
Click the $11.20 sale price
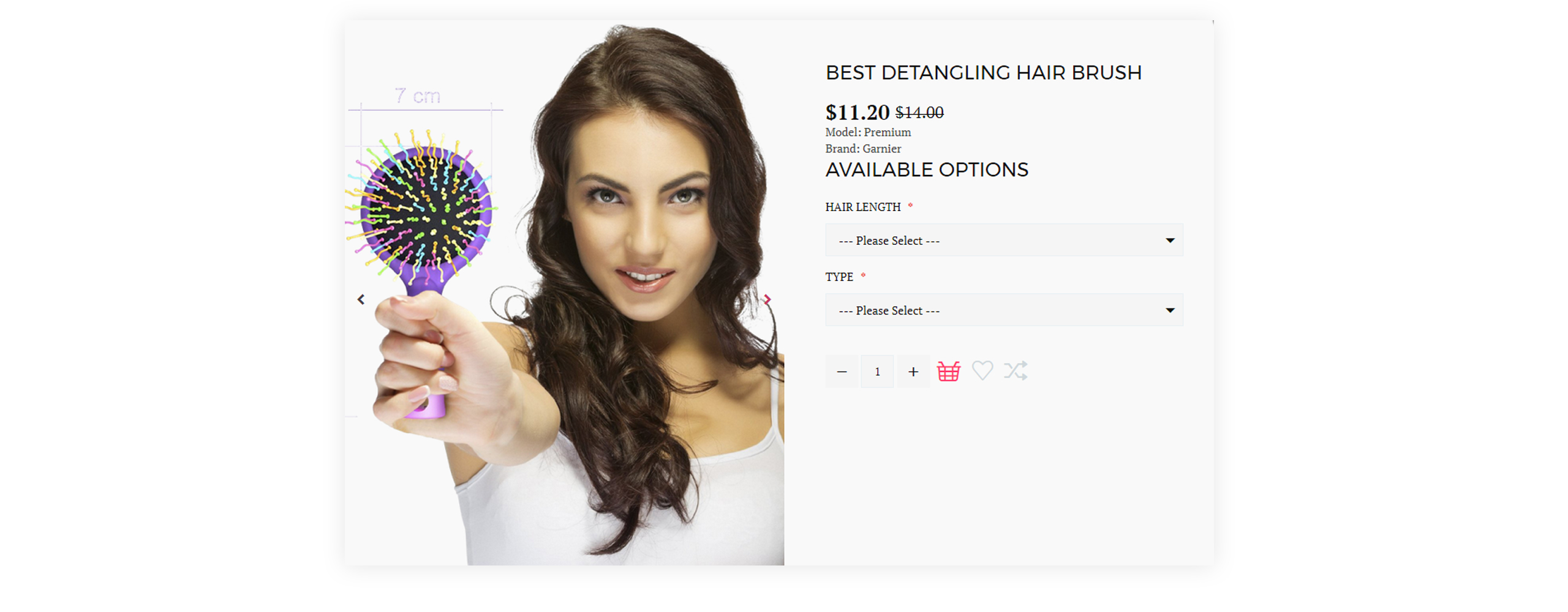tap(857, 113)
